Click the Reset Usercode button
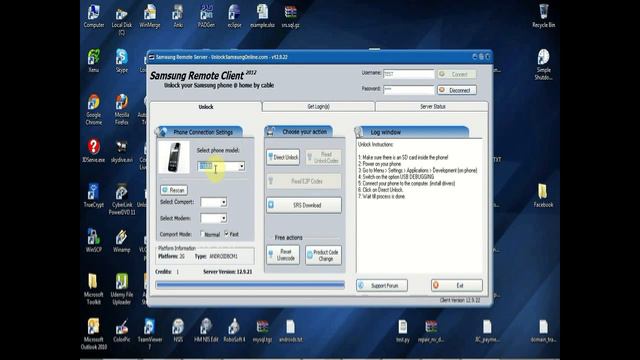640x360 pixels. coord(283,255)
